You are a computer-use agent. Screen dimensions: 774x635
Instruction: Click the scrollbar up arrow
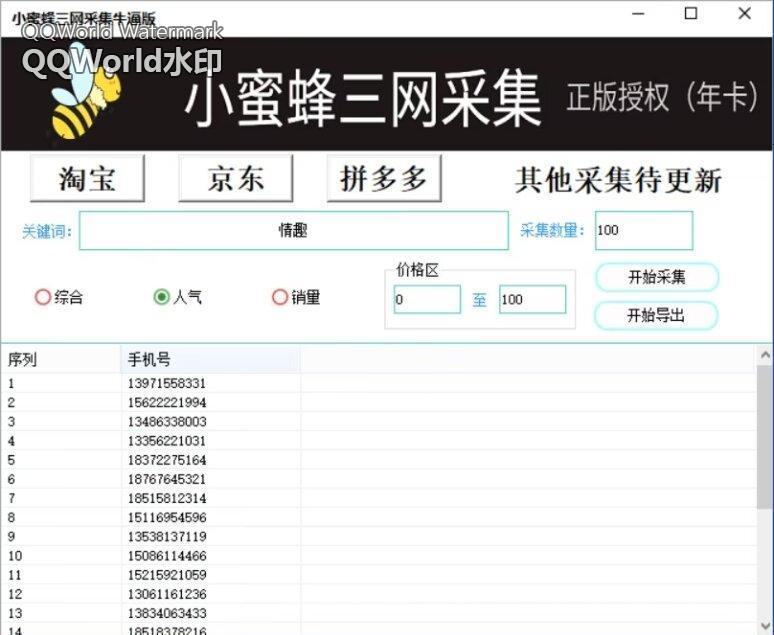[x=765, y=355]
